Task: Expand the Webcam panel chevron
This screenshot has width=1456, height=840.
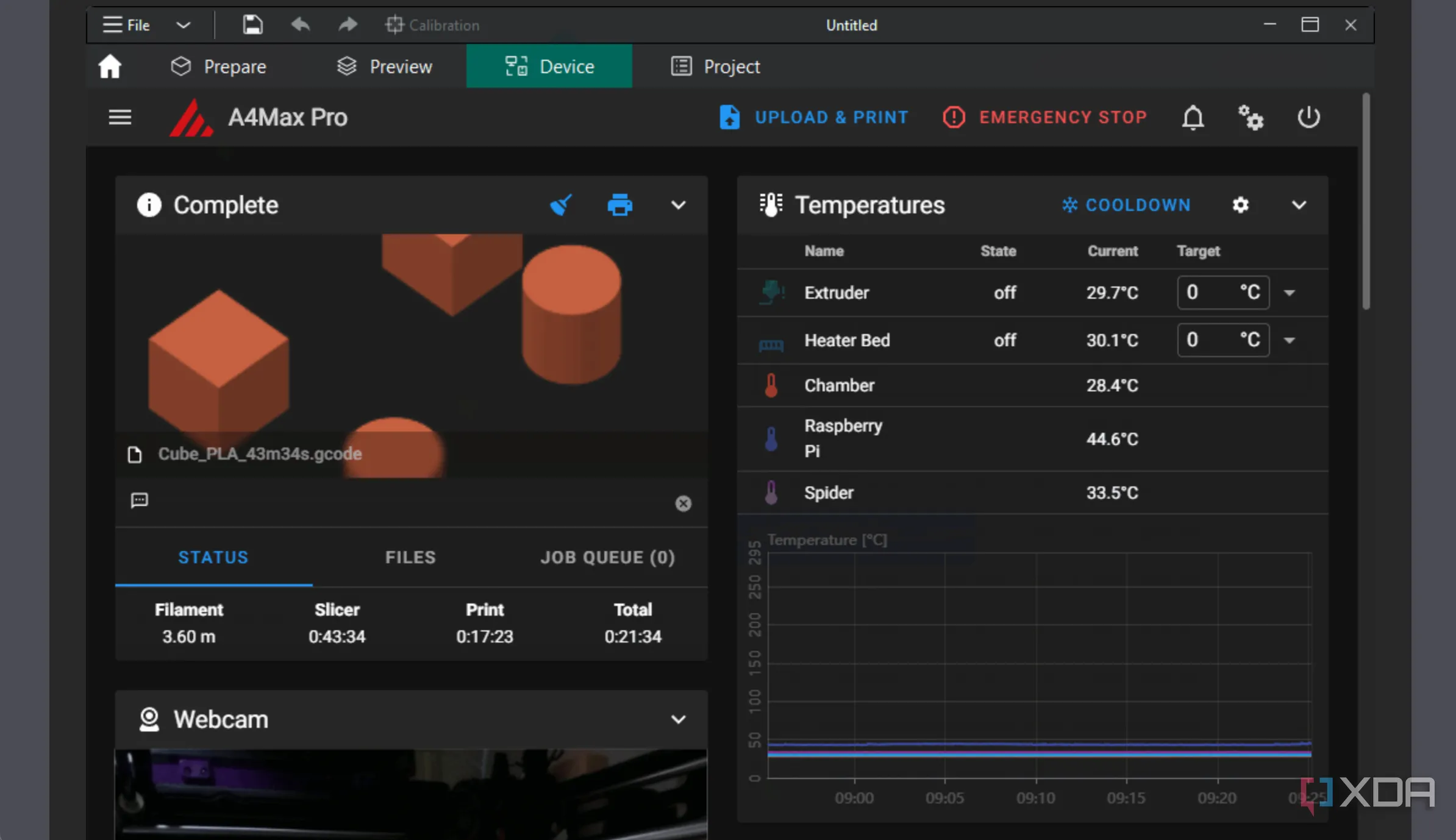Action: 678,719
